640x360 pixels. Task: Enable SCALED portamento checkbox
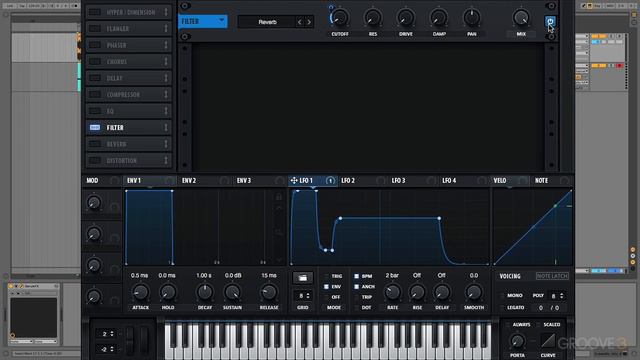click(x=538, y=325)
